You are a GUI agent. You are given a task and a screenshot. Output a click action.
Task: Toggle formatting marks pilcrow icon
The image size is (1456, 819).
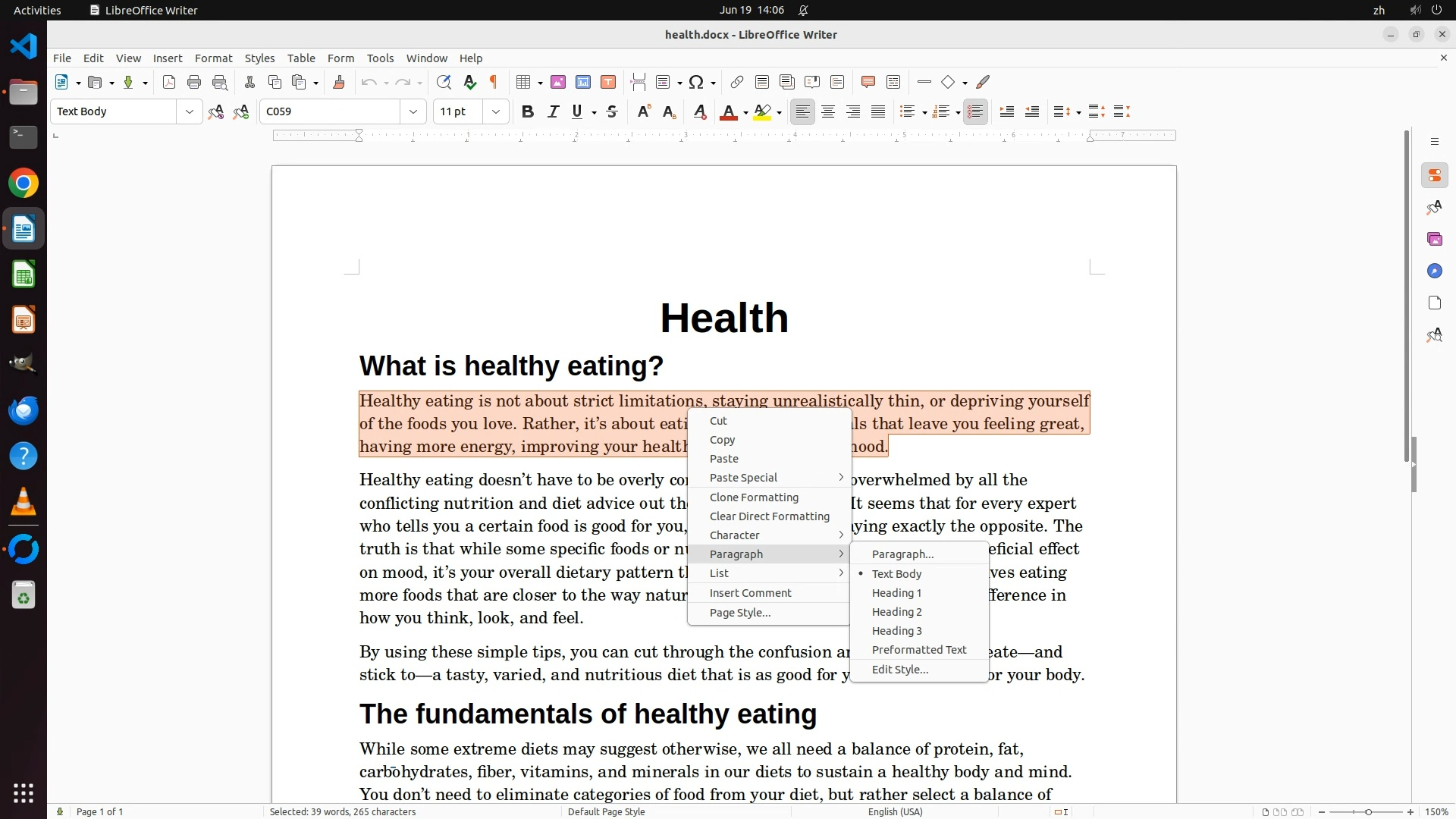(x=494, y=83)
